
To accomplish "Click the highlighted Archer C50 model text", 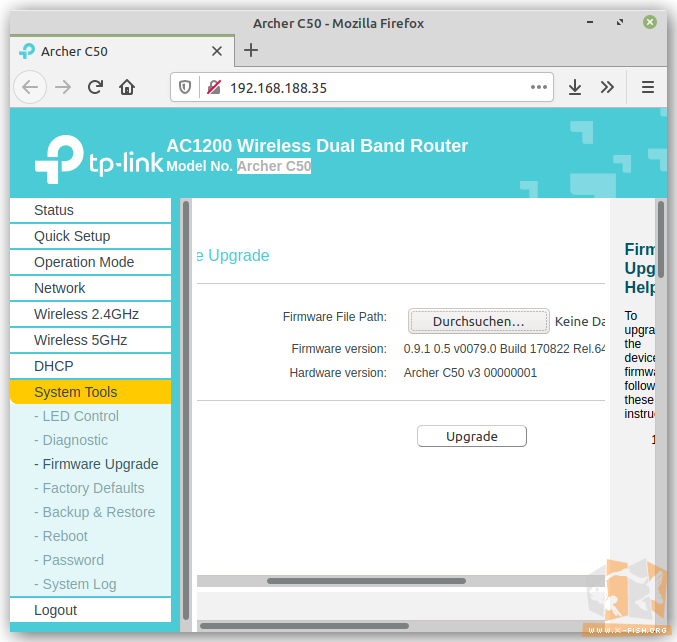I will point(274,166).
